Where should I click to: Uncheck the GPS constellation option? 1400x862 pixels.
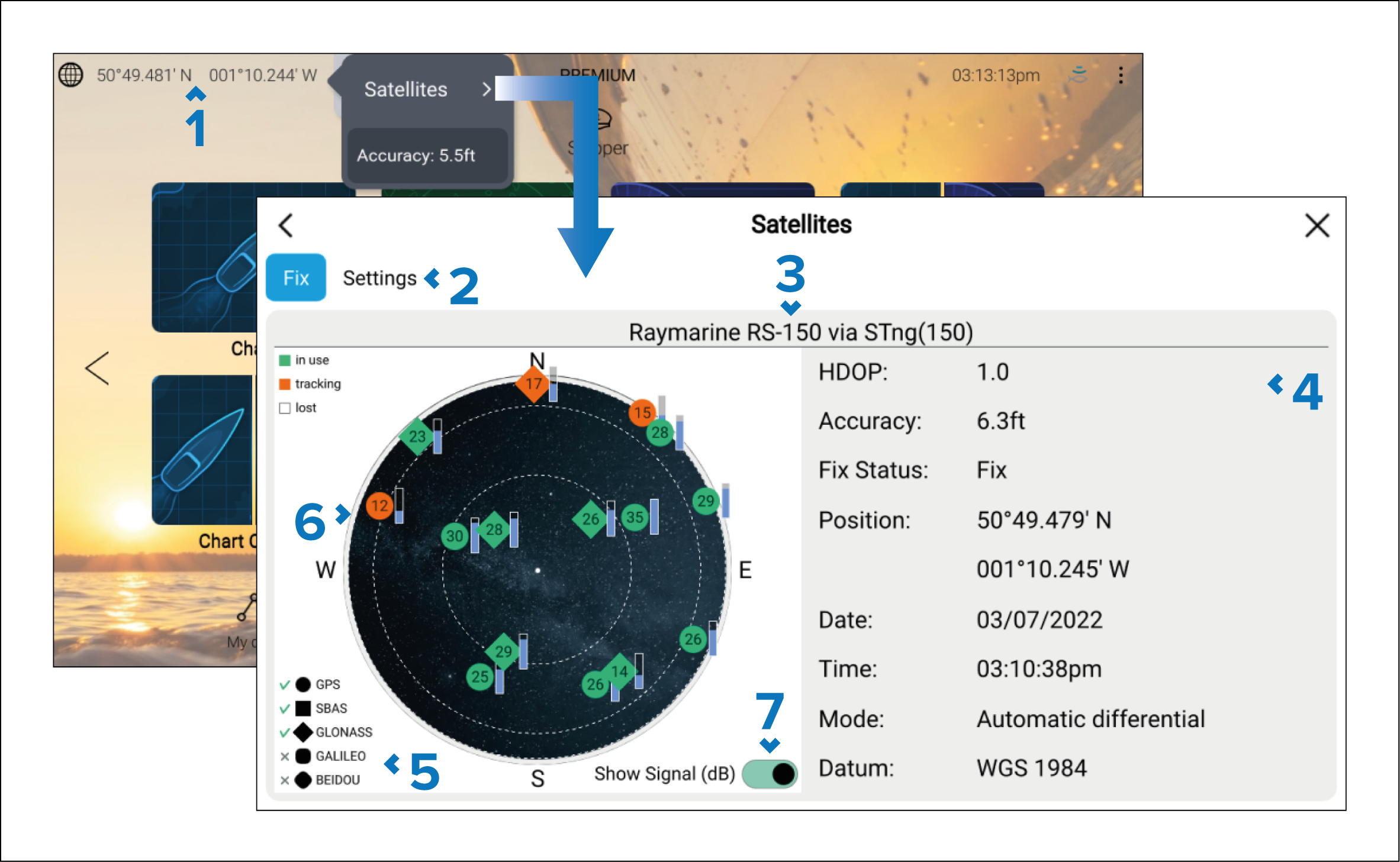[x=285, y=685]
